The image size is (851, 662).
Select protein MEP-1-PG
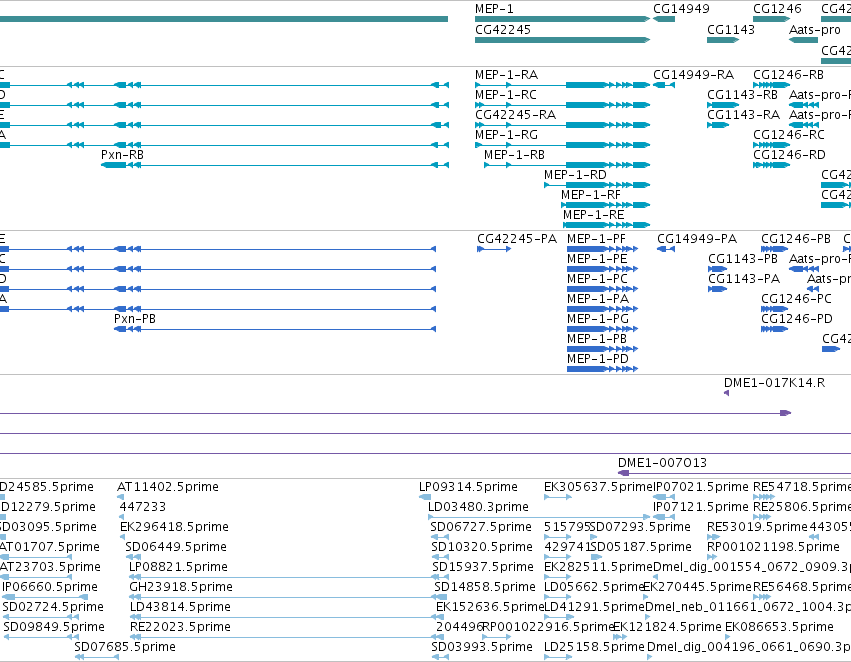click(602, 329)
